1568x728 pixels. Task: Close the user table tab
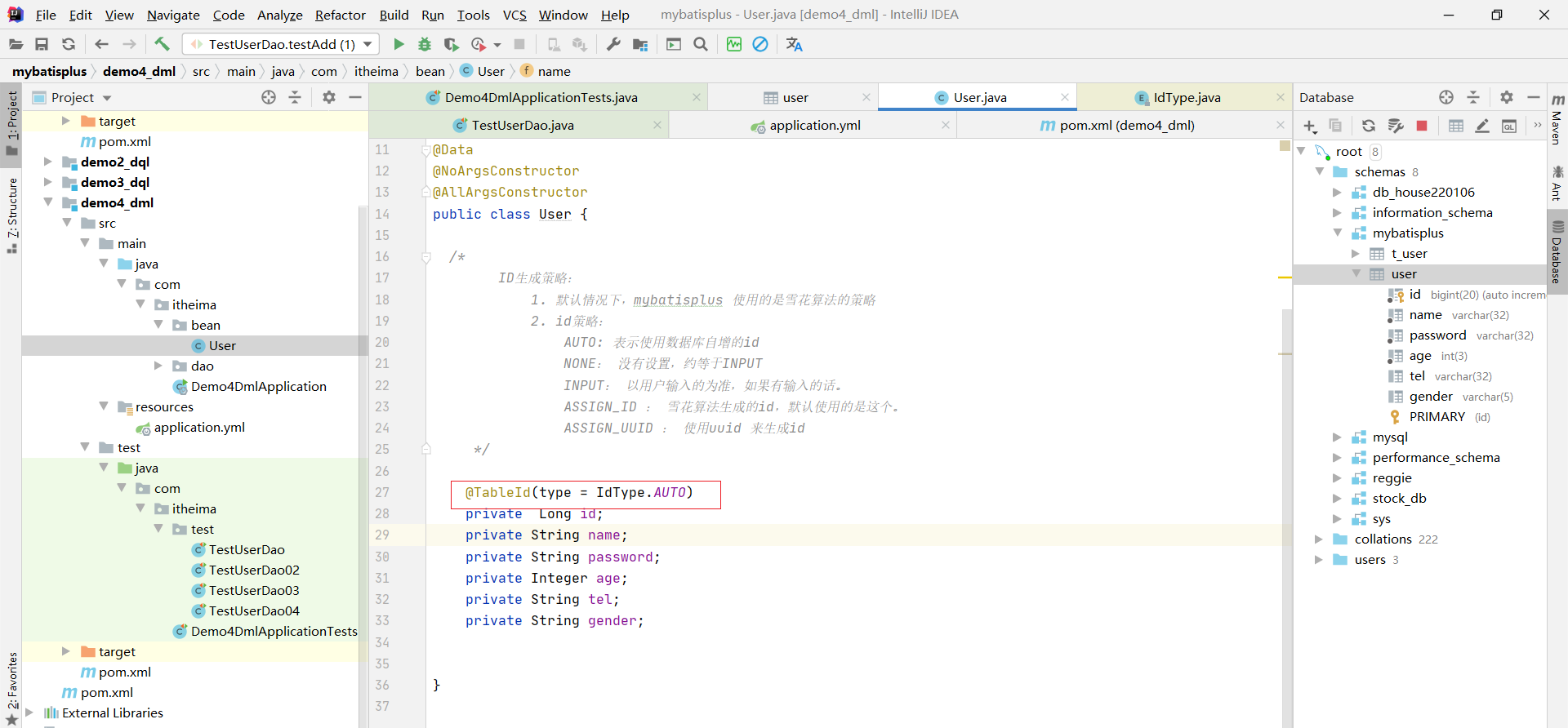pos(866,97)
